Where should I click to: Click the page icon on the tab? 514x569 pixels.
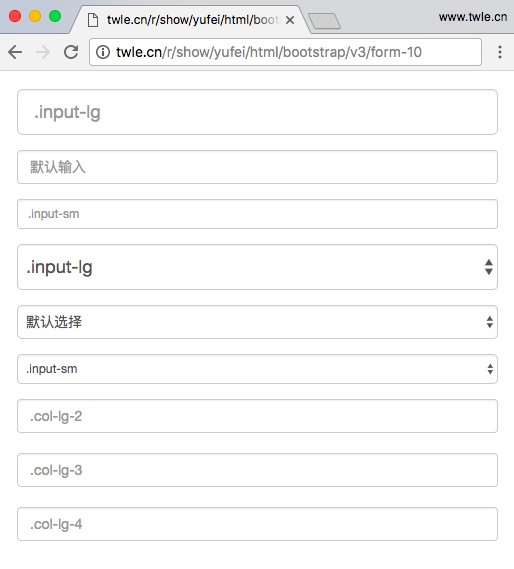[93, 20]
